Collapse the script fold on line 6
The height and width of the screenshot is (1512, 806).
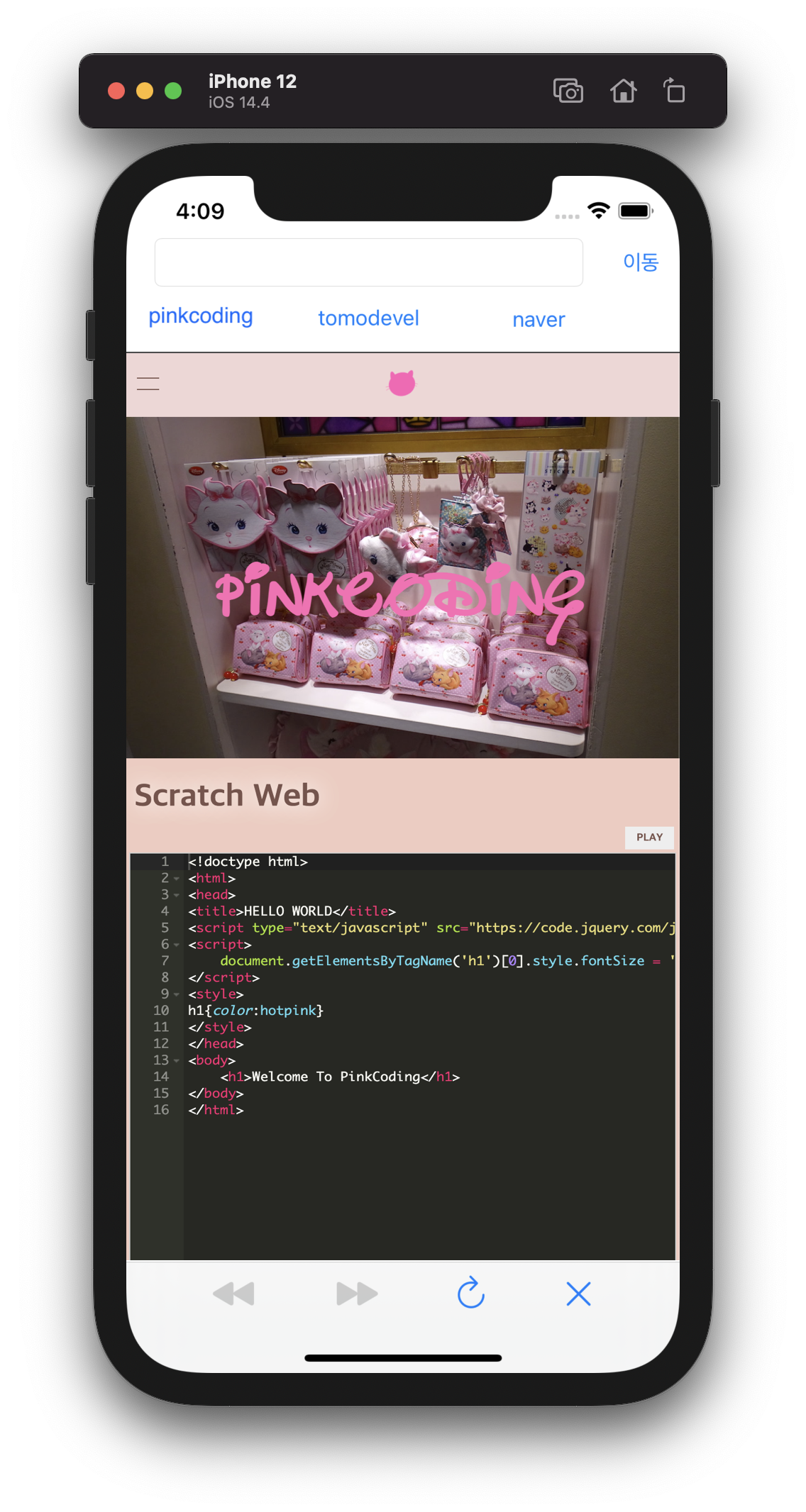177,945
